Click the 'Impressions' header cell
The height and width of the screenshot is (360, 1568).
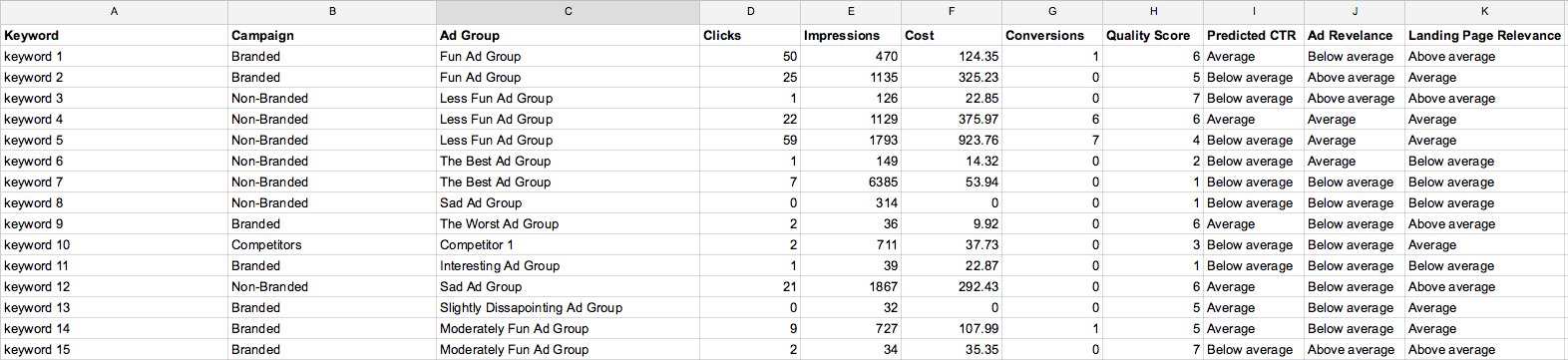click(x=851, y=35)
